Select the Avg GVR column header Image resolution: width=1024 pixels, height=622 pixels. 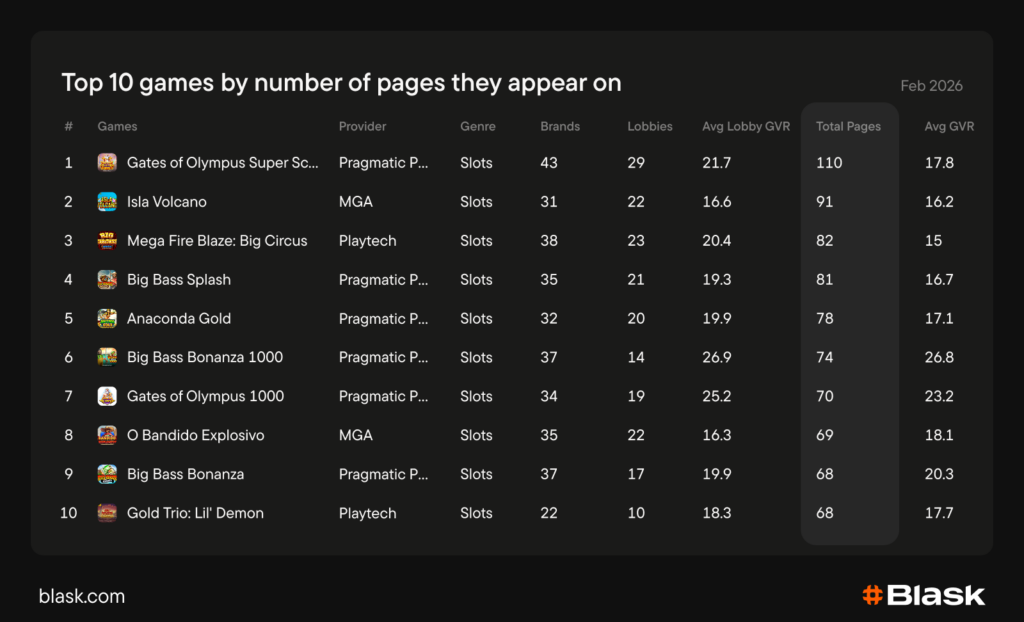pyautogui.click(x=949, y=127)
